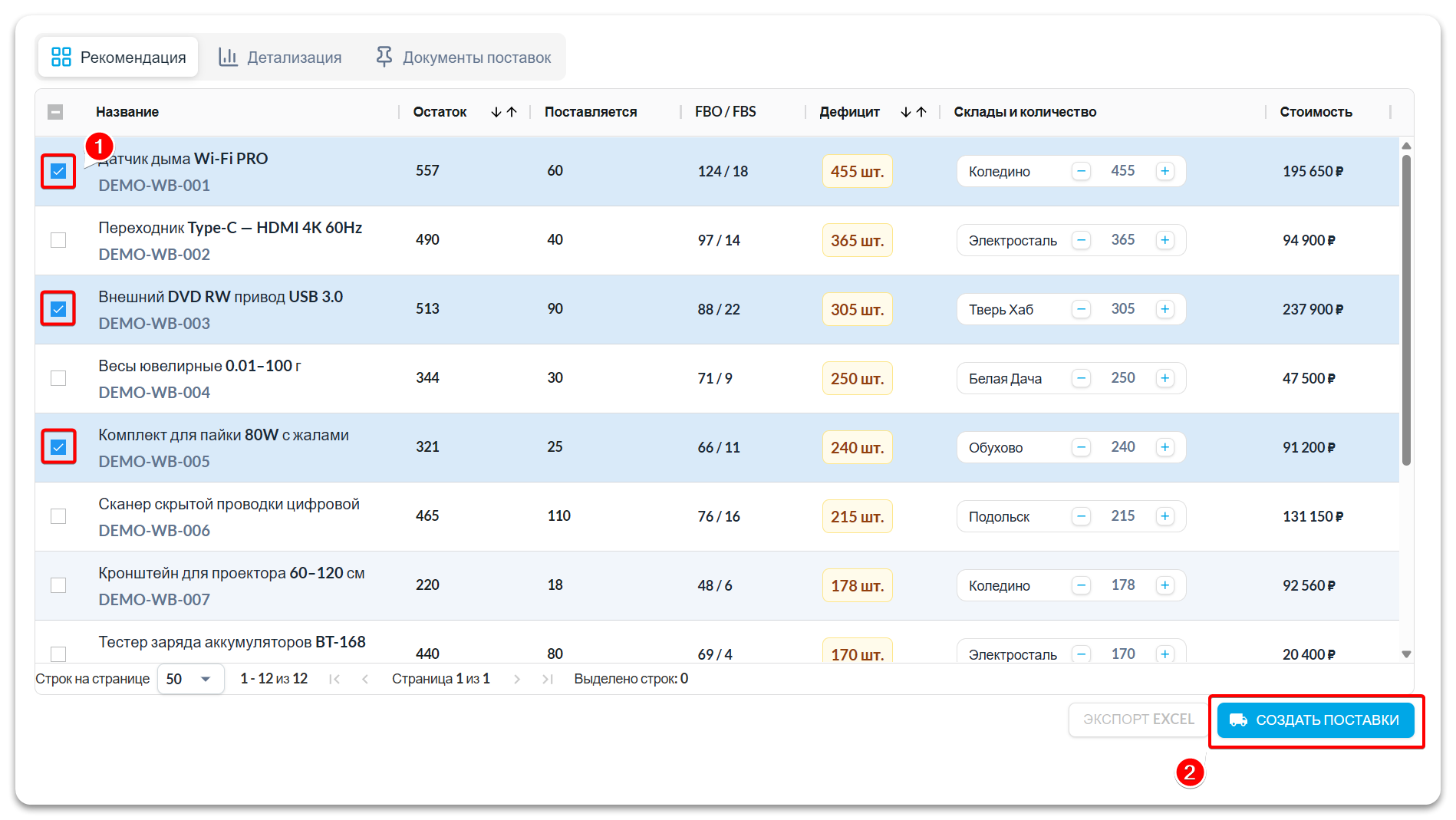
Task: Click the Экспорт Excel button
Action: (x=1138, y=720)
